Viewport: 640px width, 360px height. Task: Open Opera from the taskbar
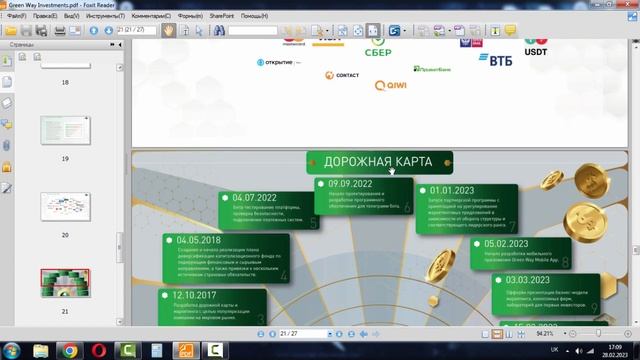[x=99, y=351]
